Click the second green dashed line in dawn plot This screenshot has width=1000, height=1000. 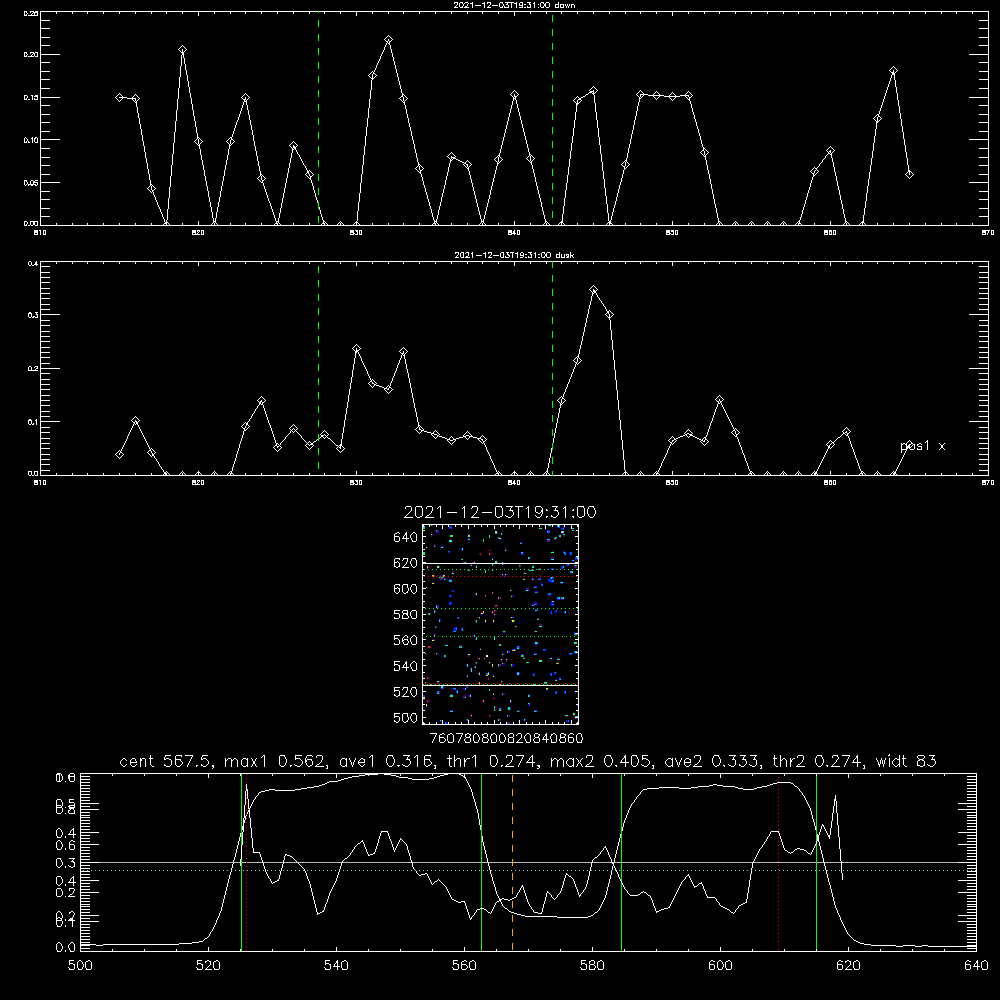pos(552,119)
